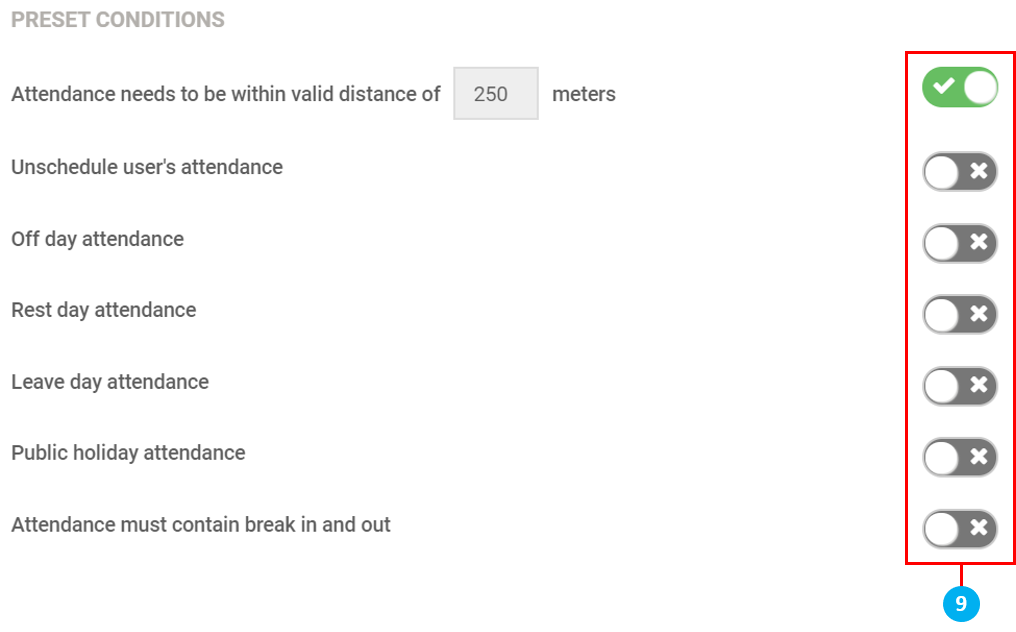Click the 'meters' unit text
Screen dimensions: 1016x632
[x=584, y=94]
